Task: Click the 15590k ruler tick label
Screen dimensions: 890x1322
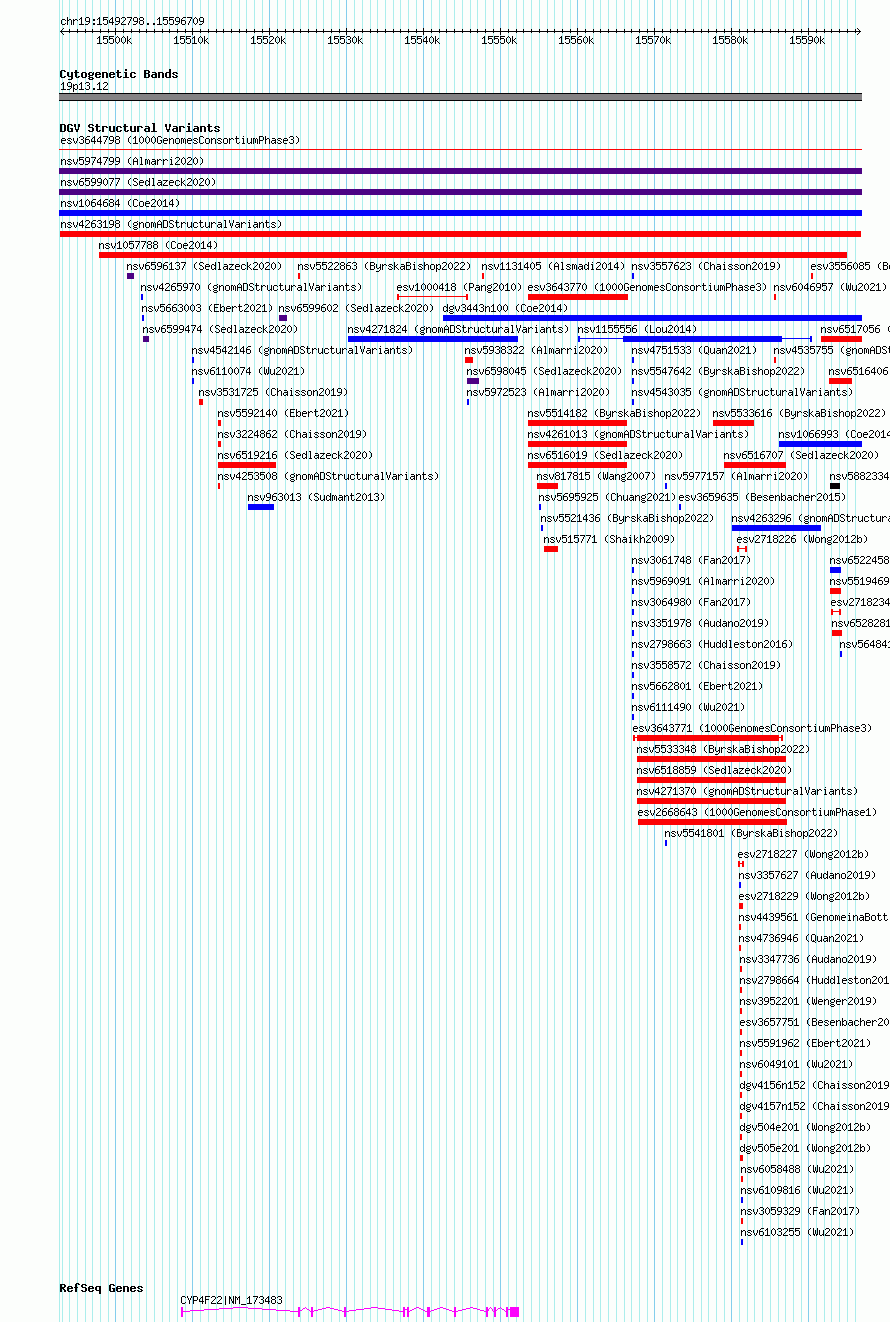Action: tap(807, 41)
